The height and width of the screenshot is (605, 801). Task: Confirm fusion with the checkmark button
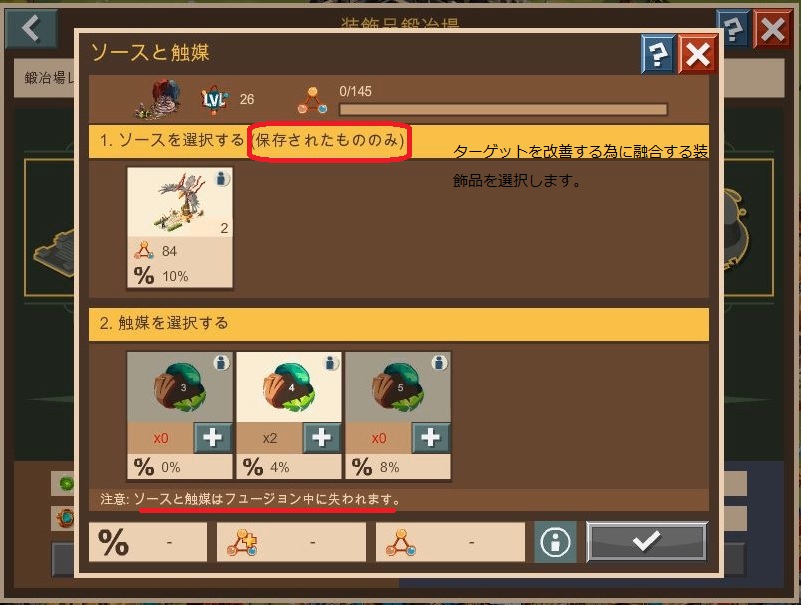[x=647, y=542]
